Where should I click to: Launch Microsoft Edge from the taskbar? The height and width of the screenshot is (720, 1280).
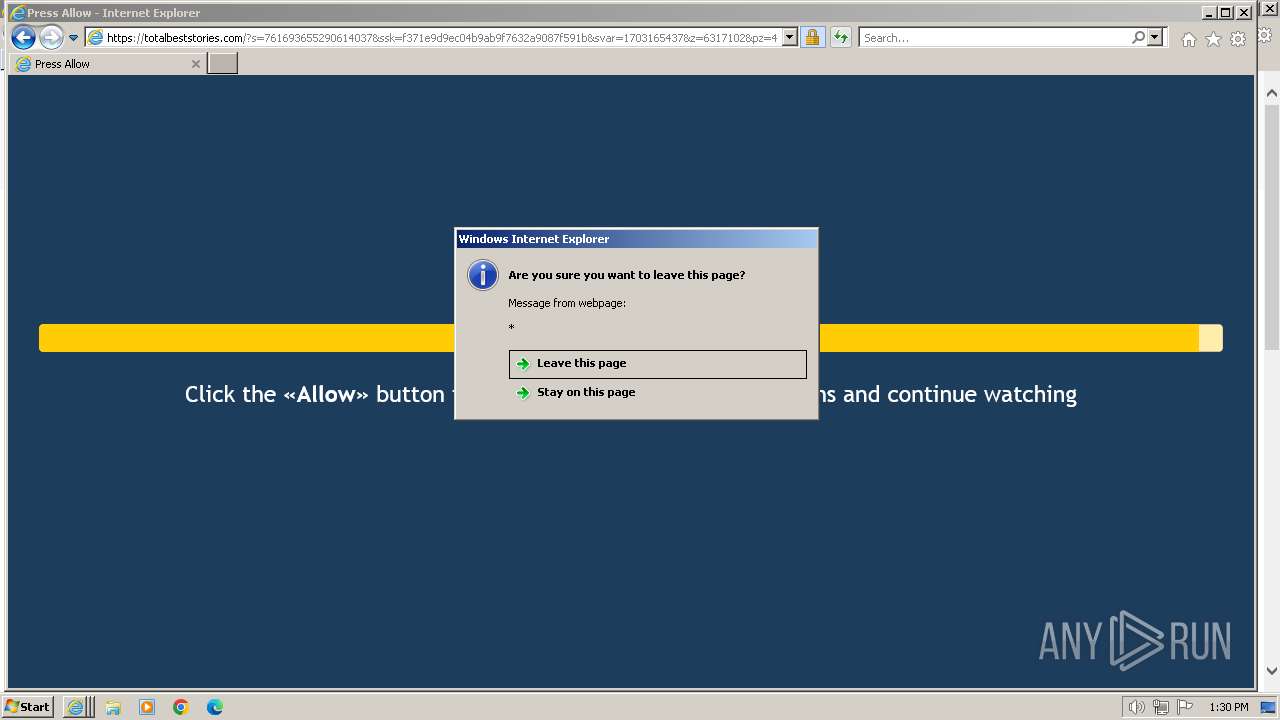click(215, 707)
